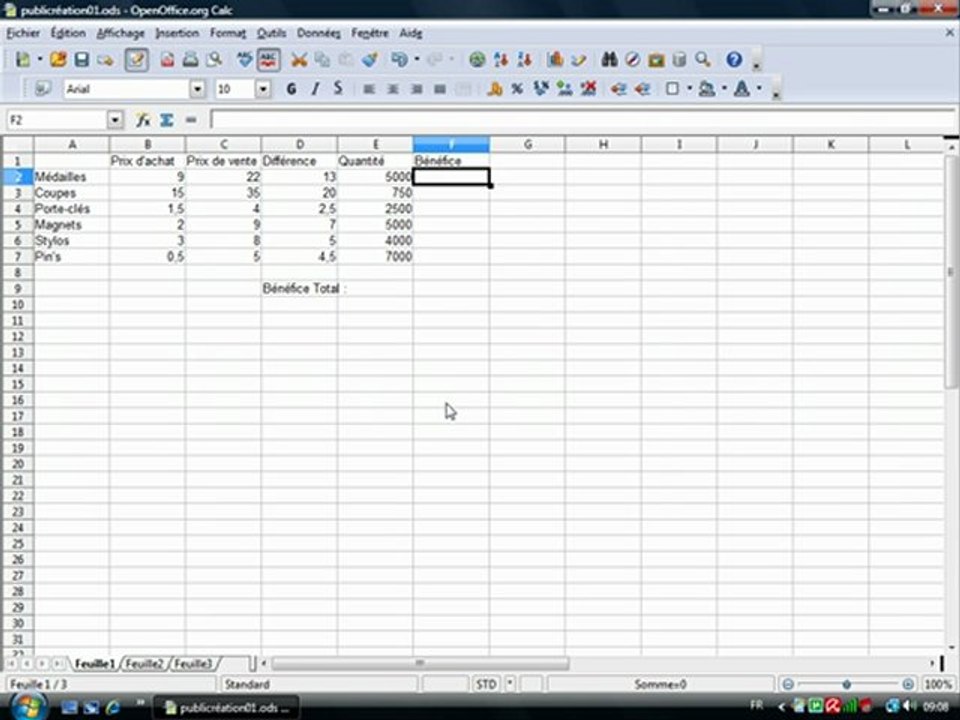This screenshot has height=720, width=960.
Task: Insert Chart icon
Action: click(555, 59)
